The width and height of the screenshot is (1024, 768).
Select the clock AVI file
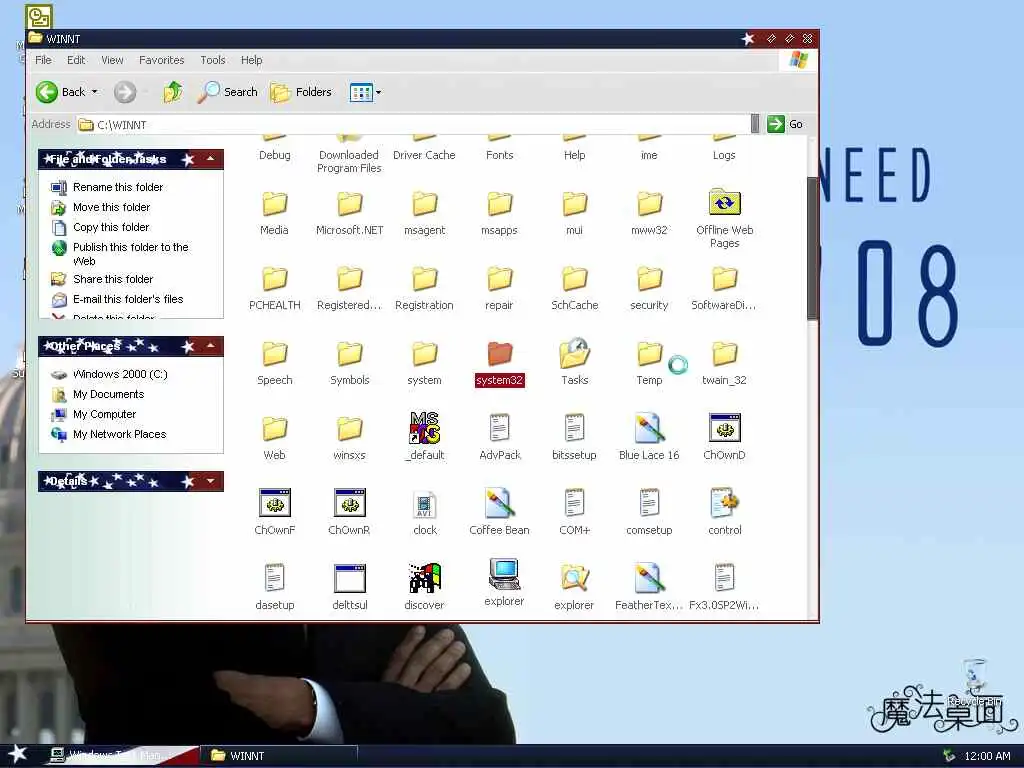point(424,512)
